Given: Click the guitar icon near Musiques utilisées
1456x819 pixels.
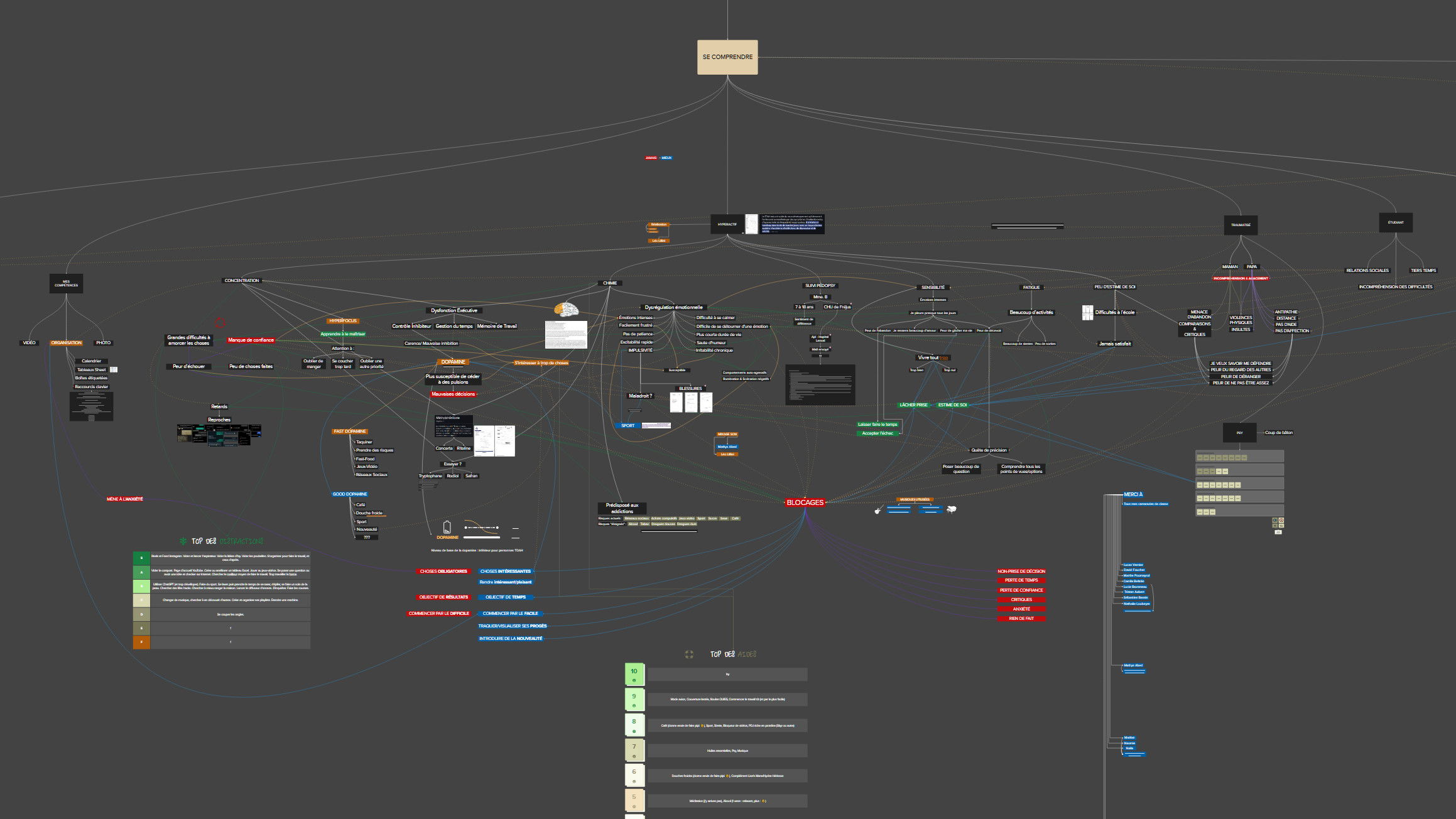Looking at the screenshot, I should pos(878,511).
